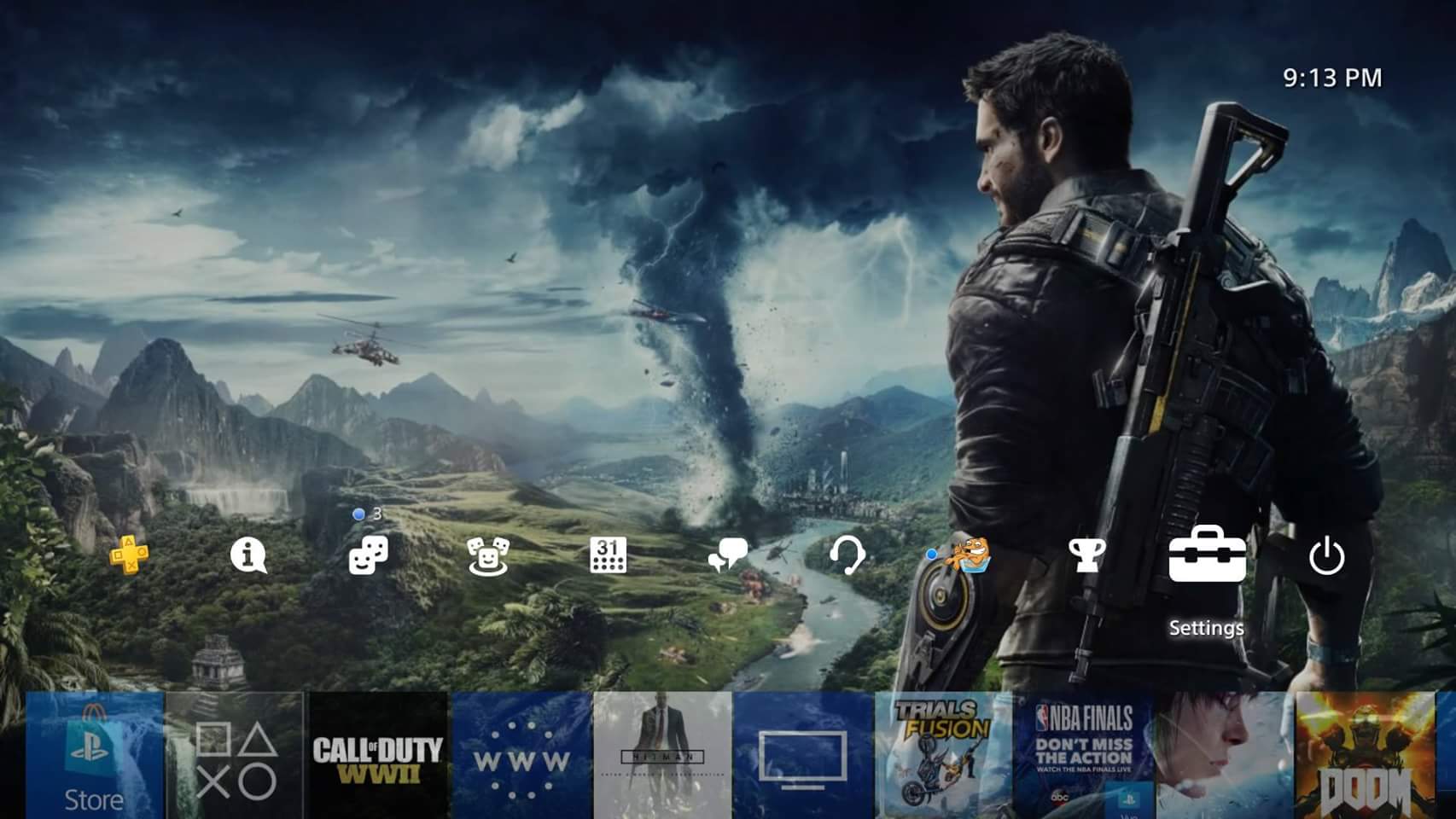The width and height of the screenshot is (1456, 819).
Task: Open the Communities icon
Action: [488, 556]
